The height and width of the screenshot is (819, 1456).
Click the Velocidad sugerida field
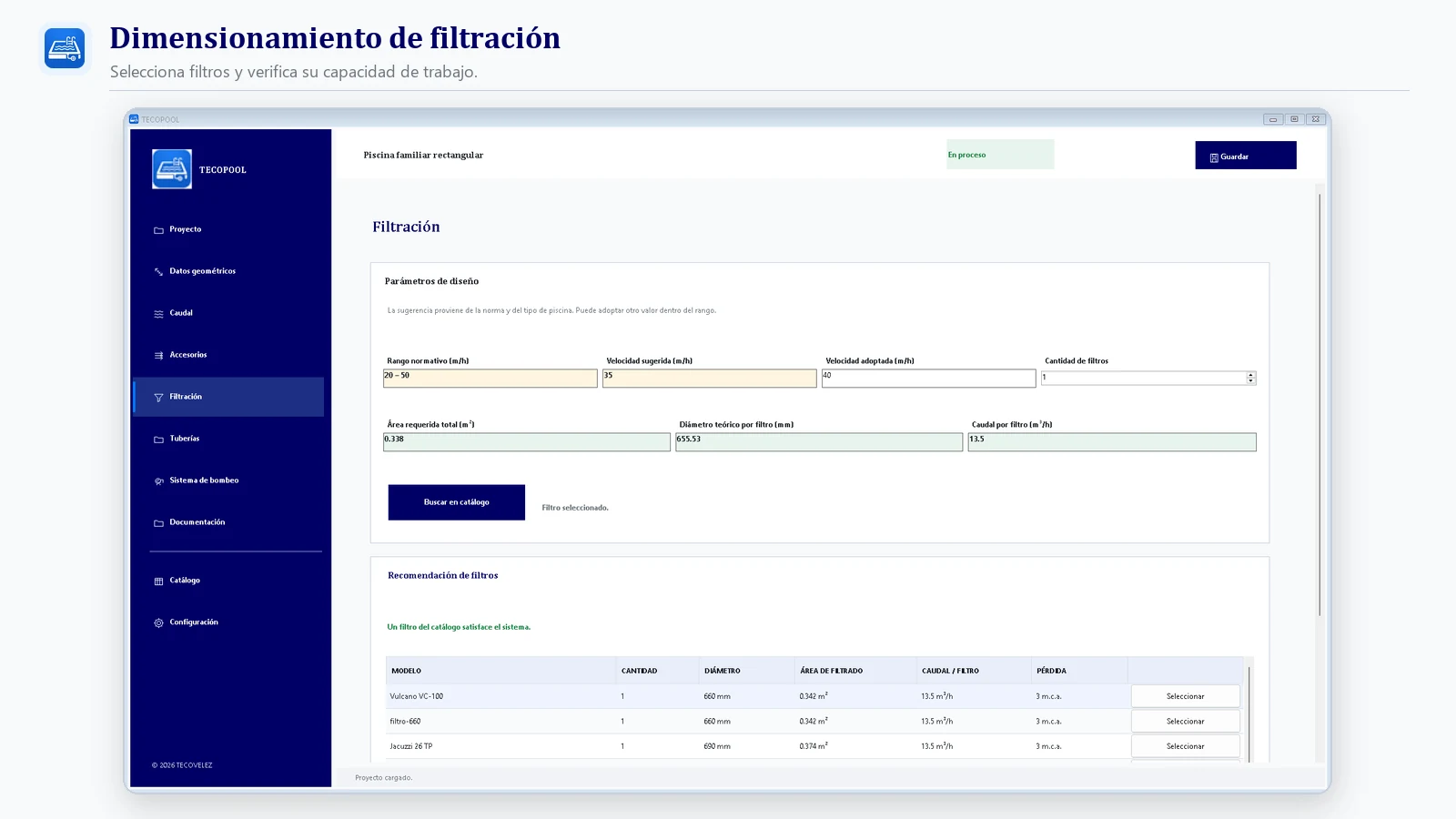pyautogui.click(x=710, y=378)
